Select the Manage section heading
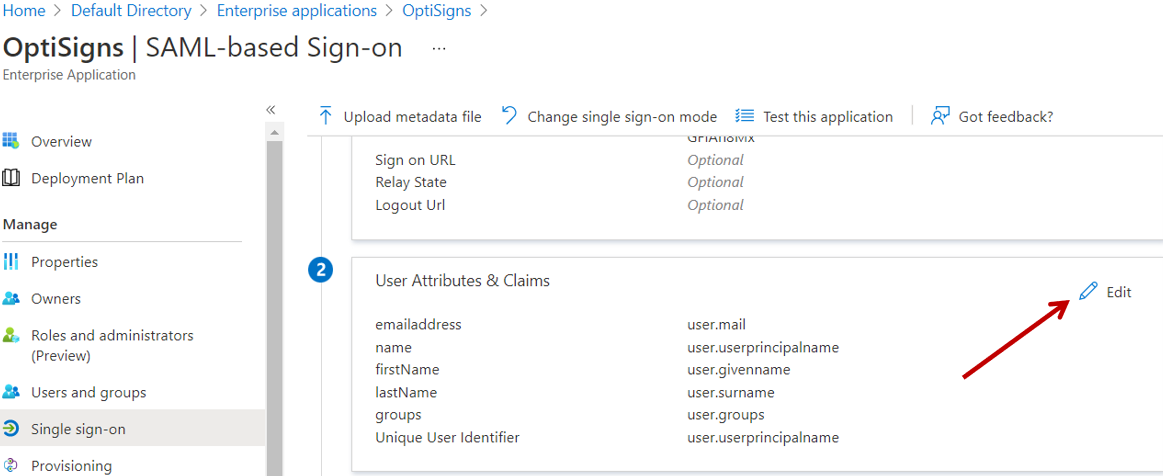 [30, 224]
